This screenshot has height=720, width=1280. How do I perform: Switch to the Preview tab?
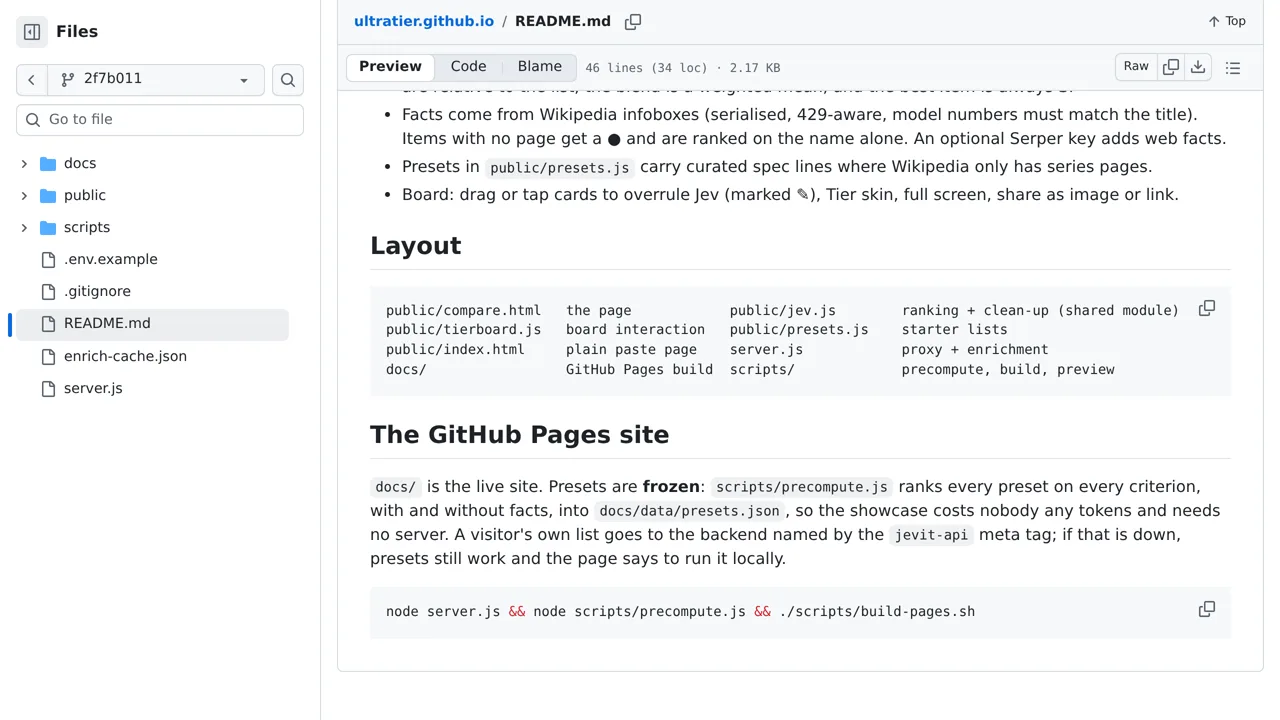point(390,67)
